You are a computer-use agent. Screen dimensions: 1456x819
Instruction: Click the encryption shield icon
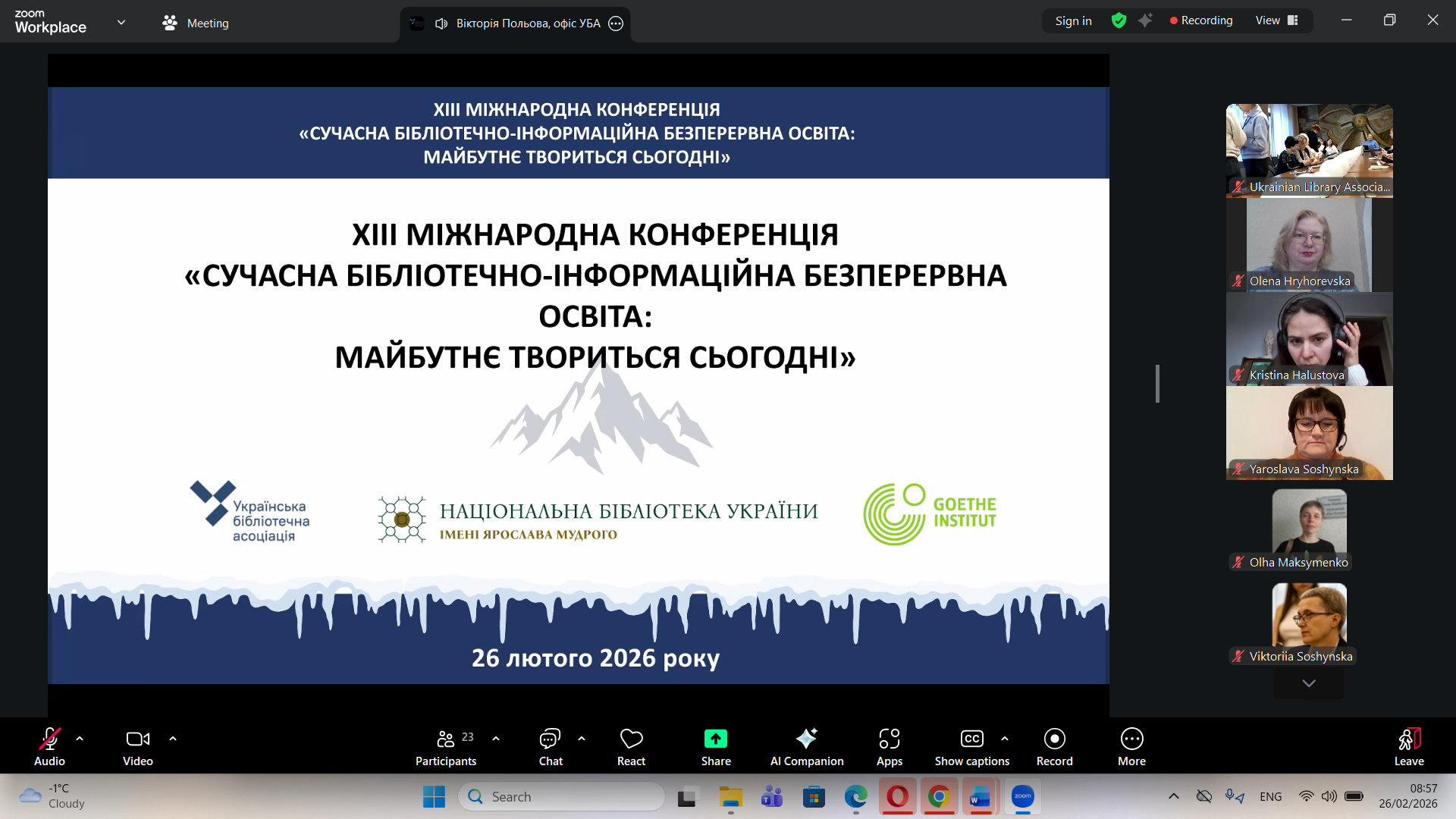[1119, 20]
